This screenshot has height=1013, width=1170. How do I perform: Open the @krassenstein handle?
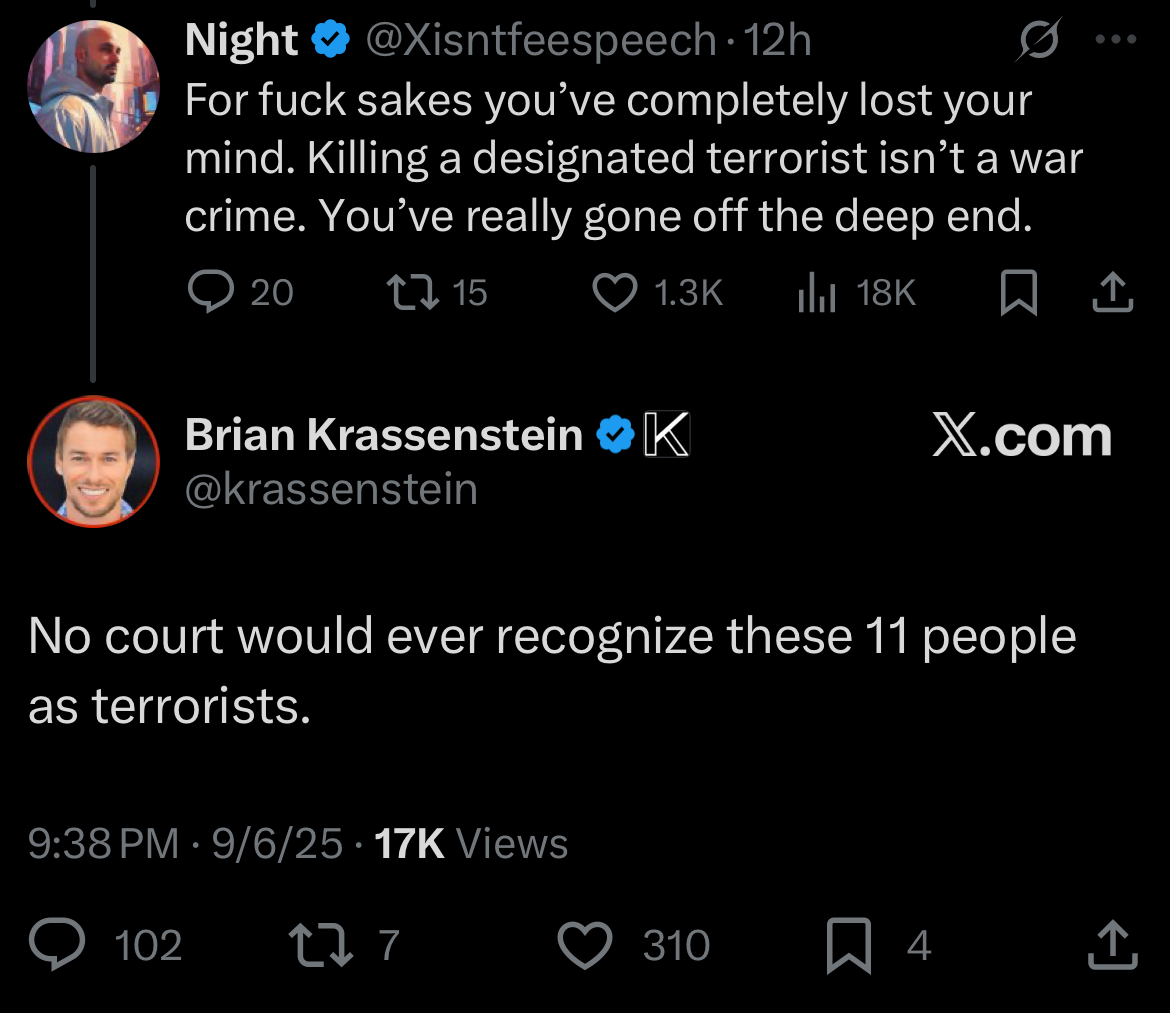pyautogui.click(x=331, y=489)
